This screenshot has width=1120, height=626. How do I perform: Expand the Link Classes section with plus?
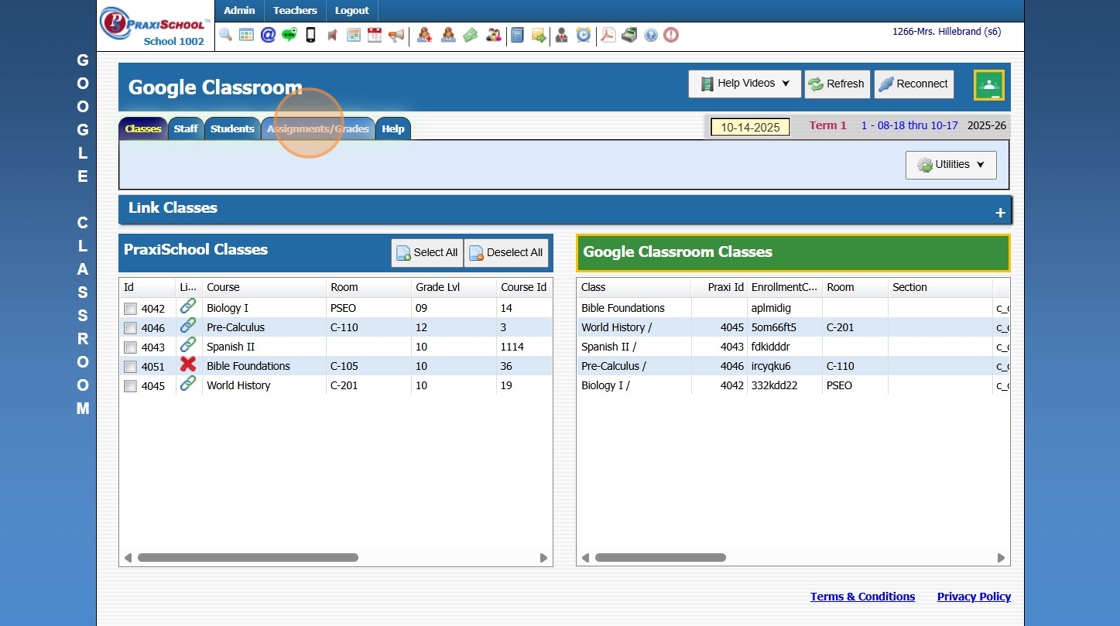999,212
